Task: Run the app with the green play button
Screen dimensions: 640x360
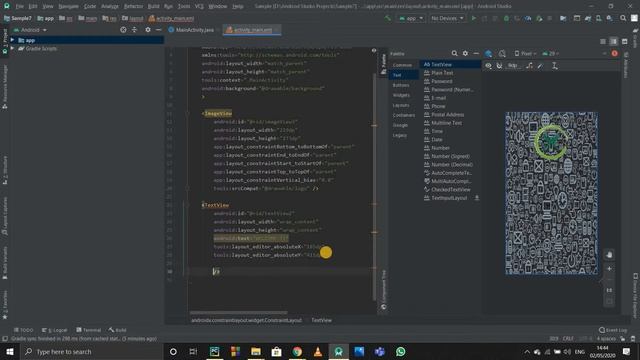Action: [x=473, y=18]
